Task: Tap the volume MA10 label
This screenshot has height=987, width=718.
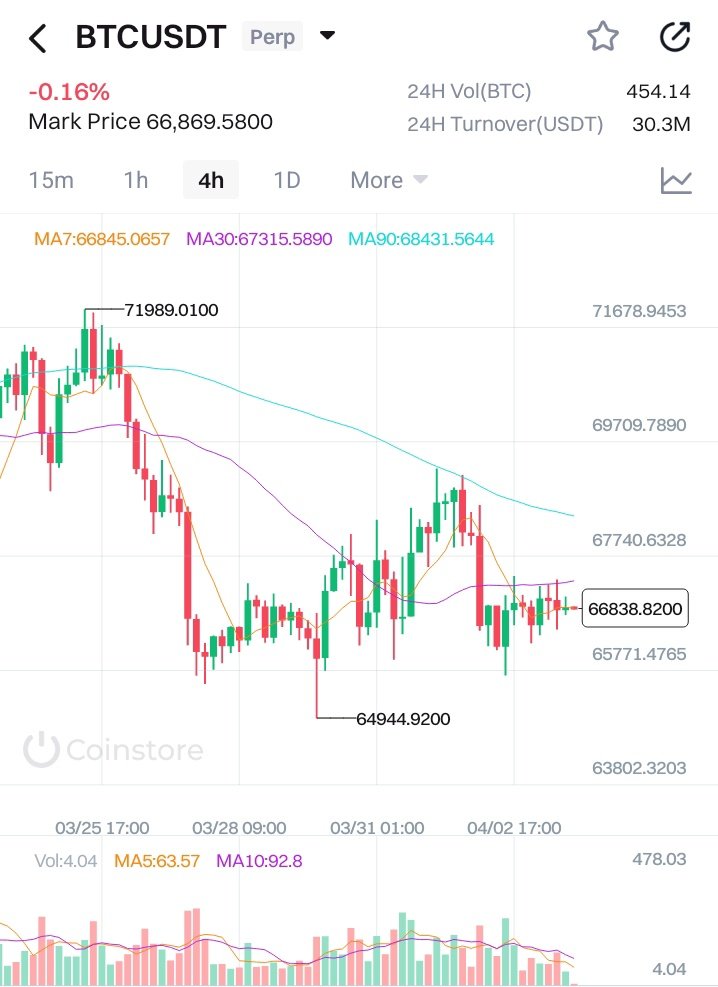Action: click(x=259, y=860)
